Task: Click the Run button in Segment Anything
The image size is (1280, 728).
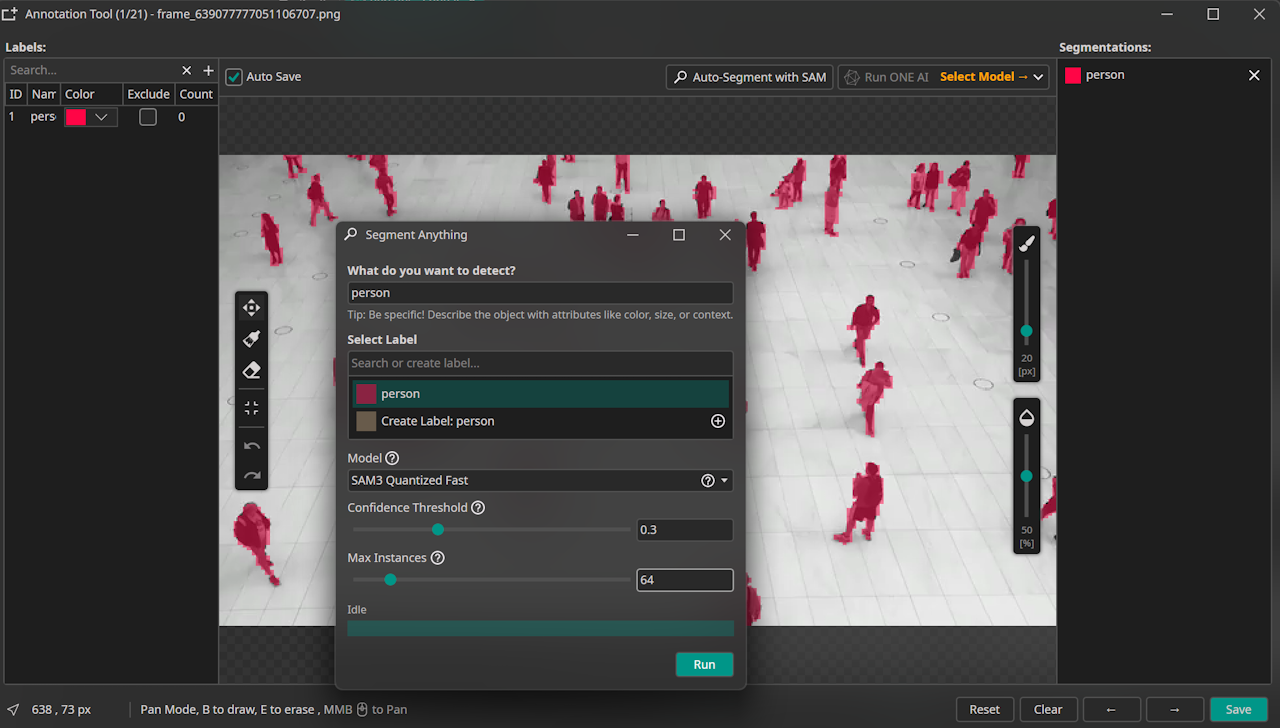Action: [704, 664]
